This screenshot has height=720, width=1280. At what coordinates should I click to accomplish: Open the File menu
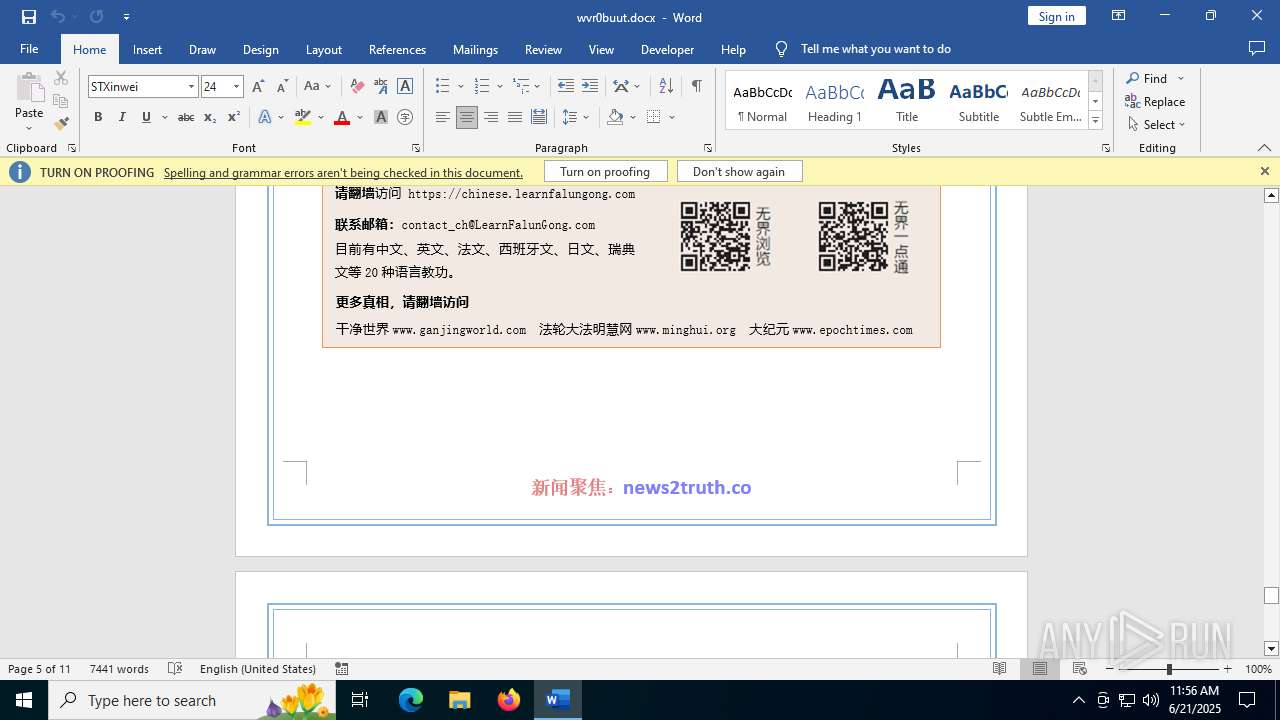(29, 49)
